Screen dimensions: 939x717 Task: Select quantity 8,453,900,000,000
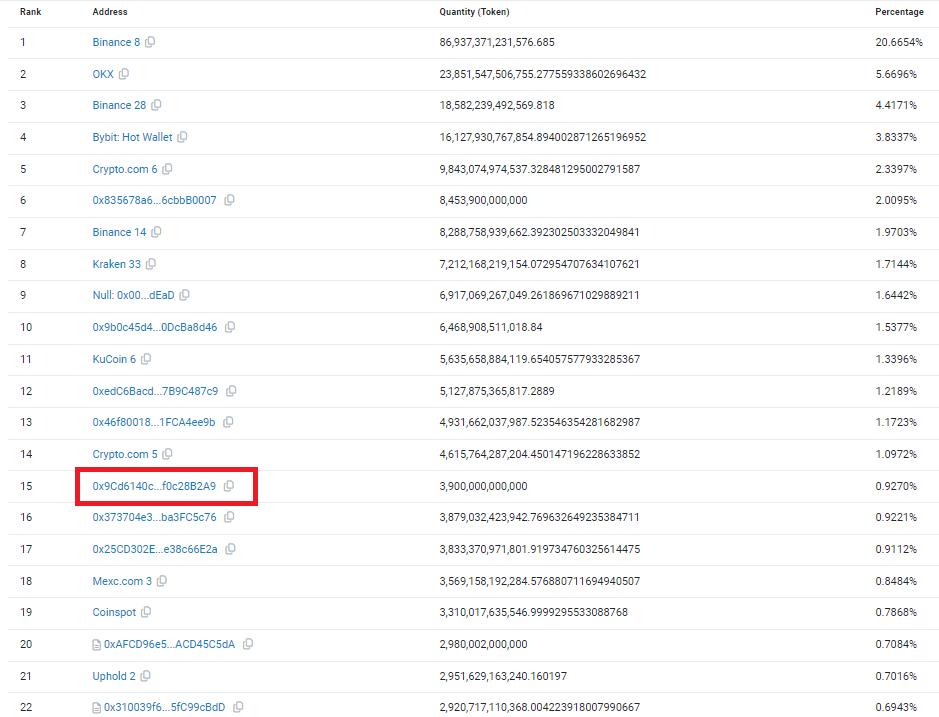[x=483, y=200]
